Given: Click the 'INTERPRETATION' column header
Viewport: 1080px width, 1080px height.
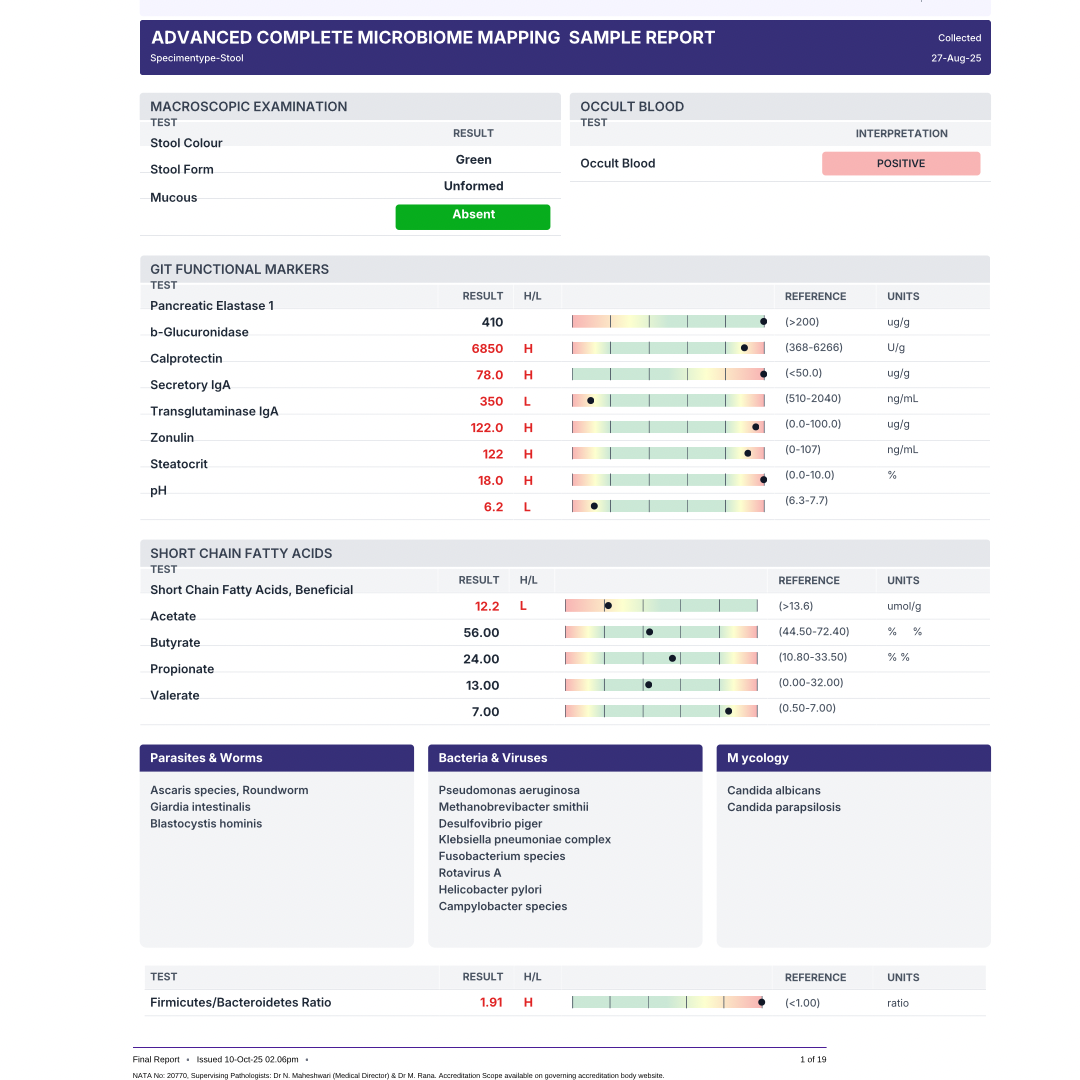Looking at the screenshot, I should click(902, 134).
